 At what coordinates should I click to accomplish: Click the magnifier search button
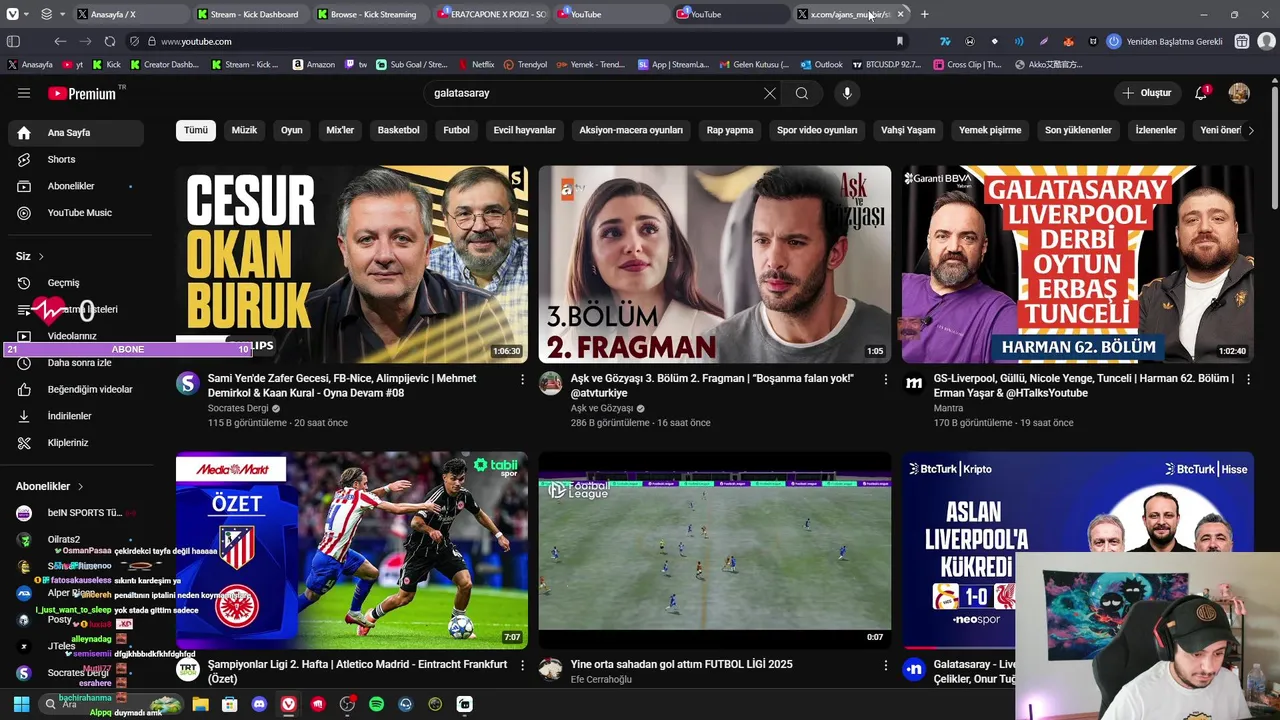(x=802, y=93)
